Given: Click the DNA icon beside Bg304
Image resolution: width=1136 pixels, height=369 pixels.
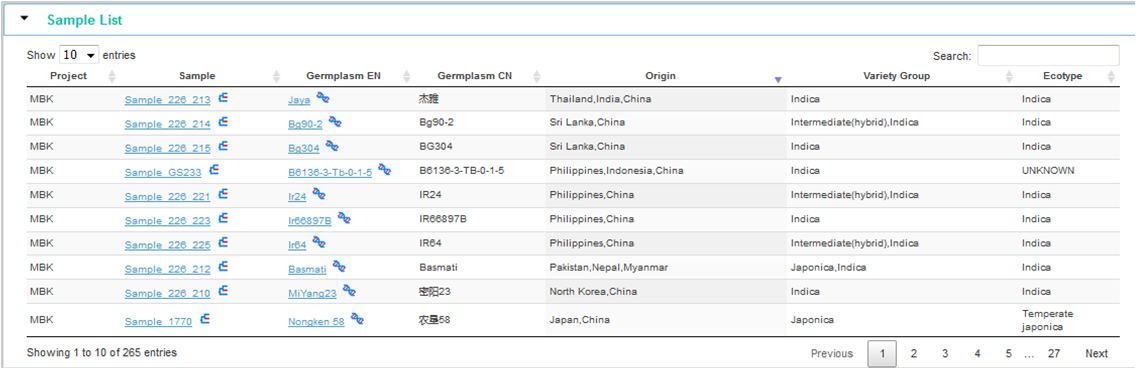Looking at the screenshot, I should point(332,146).
